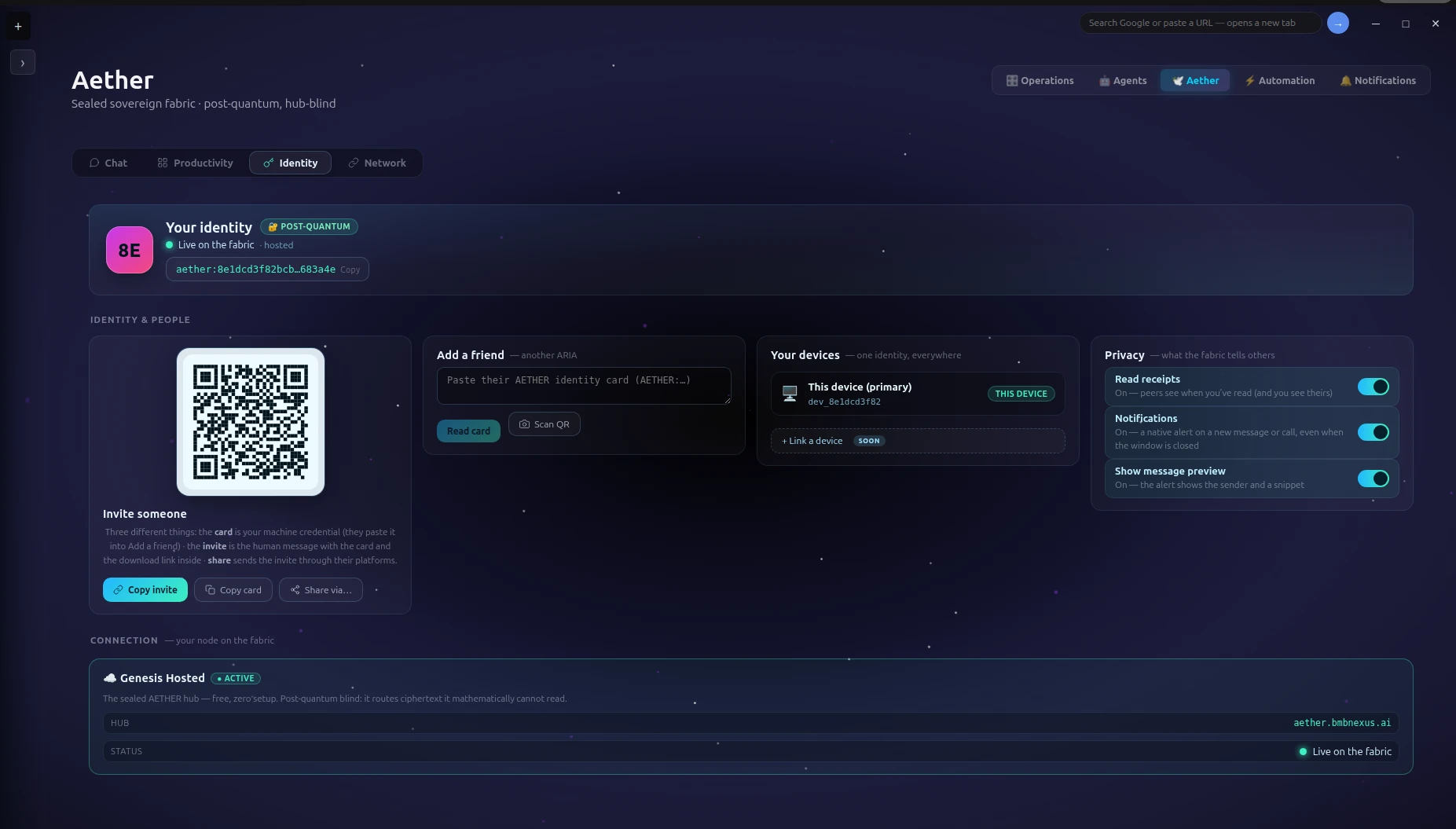Focus the Search Google or paste URL field
This screenshot has height=829, width=1456.
1199,23
